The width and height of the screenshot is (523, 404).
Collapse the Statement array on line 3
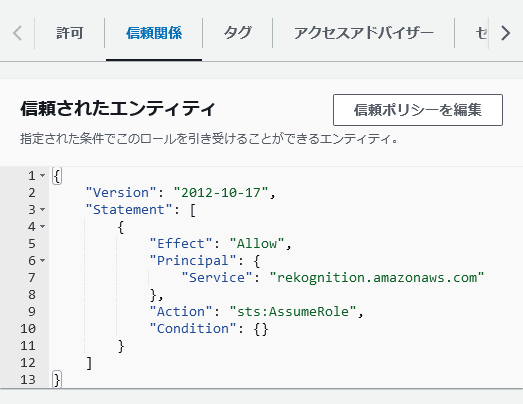pyautogui.click(x=42, y=210)
